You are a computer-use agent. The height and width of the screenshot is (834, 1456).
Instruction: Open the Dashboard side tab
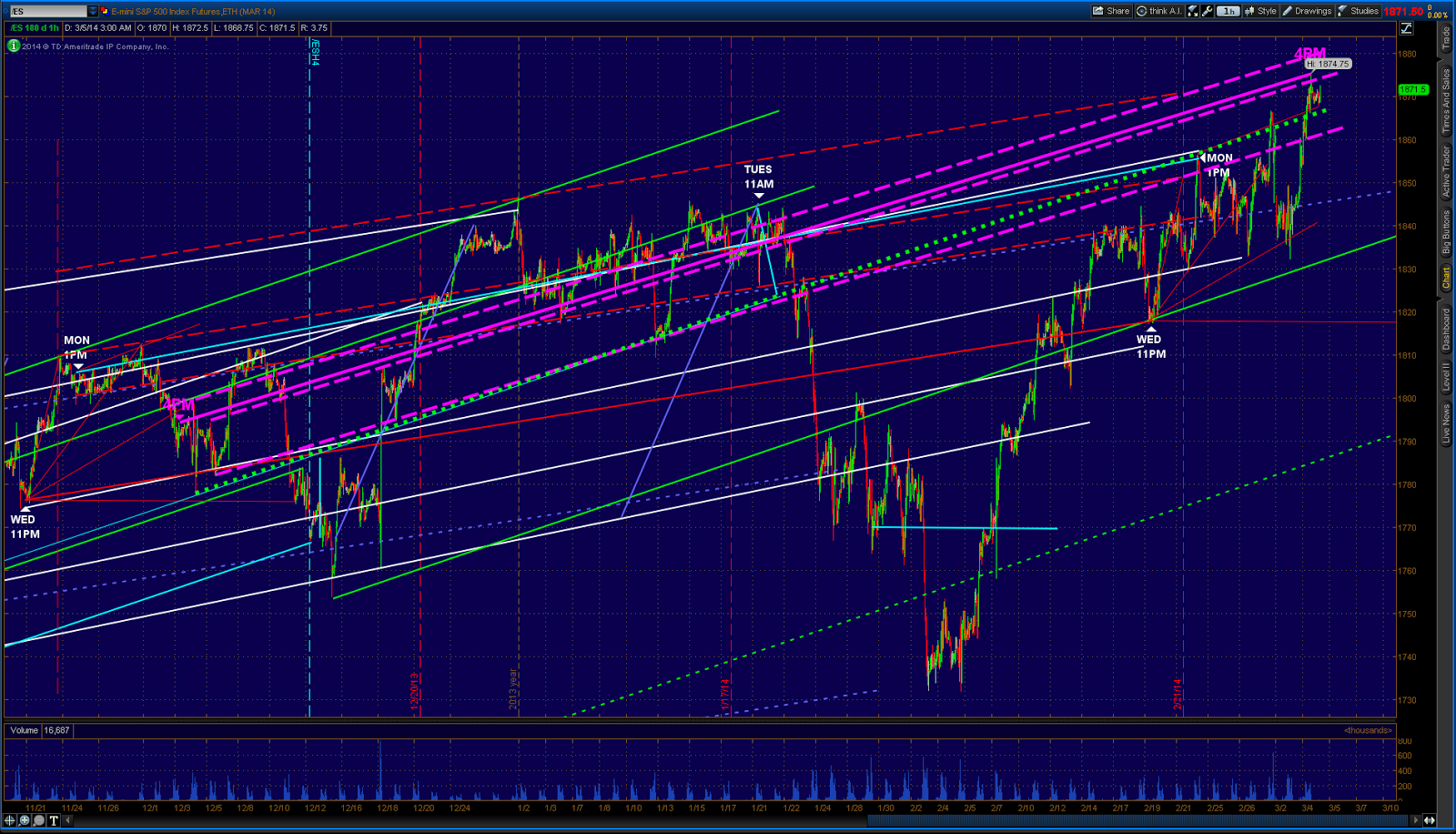click(x=1445, y=328)
